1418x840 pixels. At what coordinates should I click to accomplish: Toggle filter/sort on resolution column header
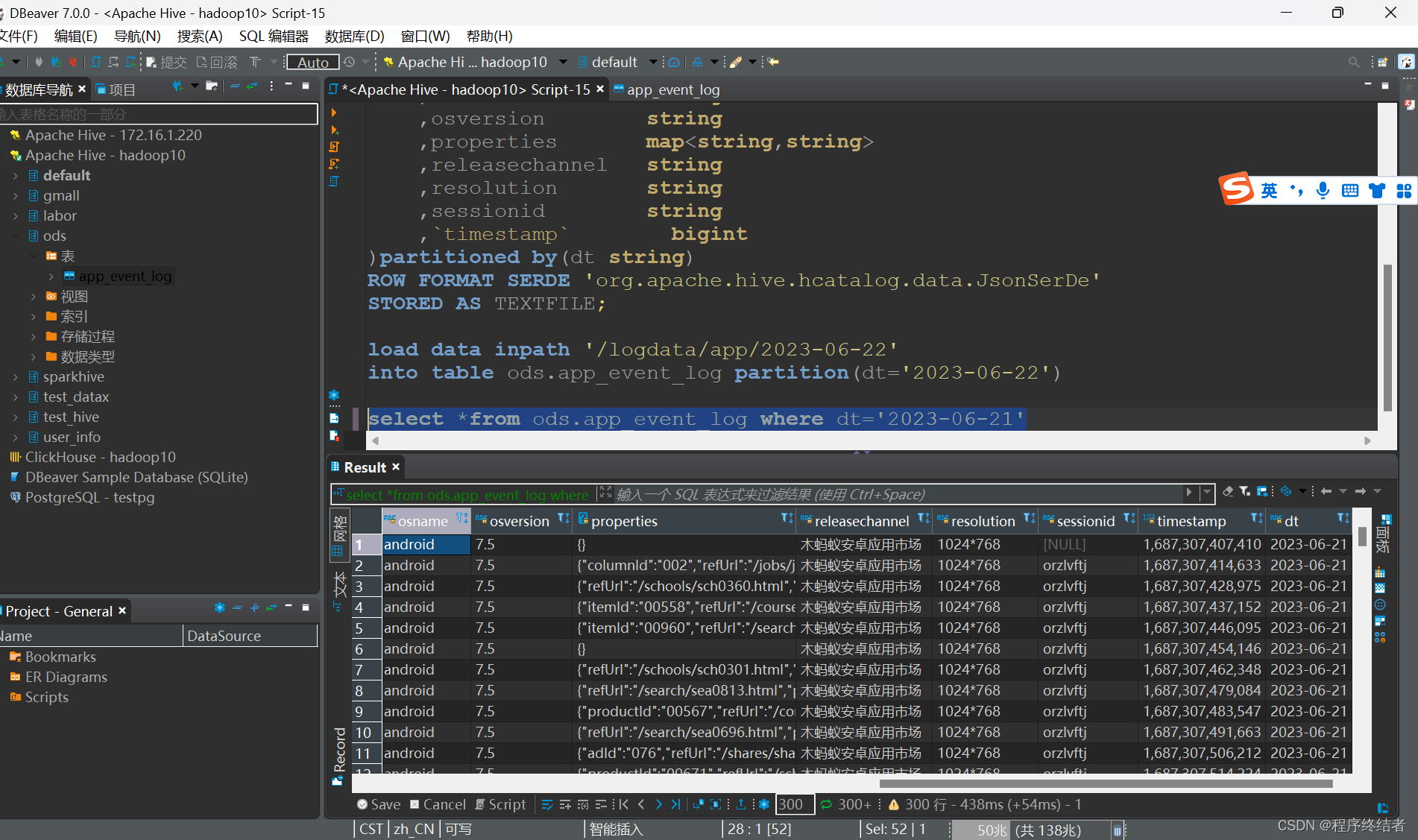[1029, 519]
